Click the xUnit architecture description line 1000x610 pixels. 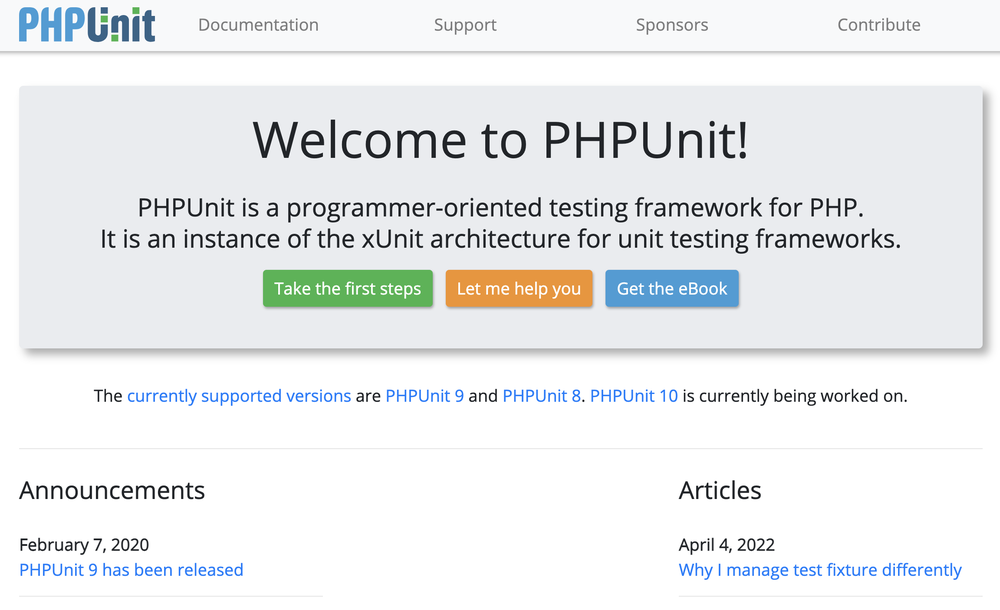point(501,239)
